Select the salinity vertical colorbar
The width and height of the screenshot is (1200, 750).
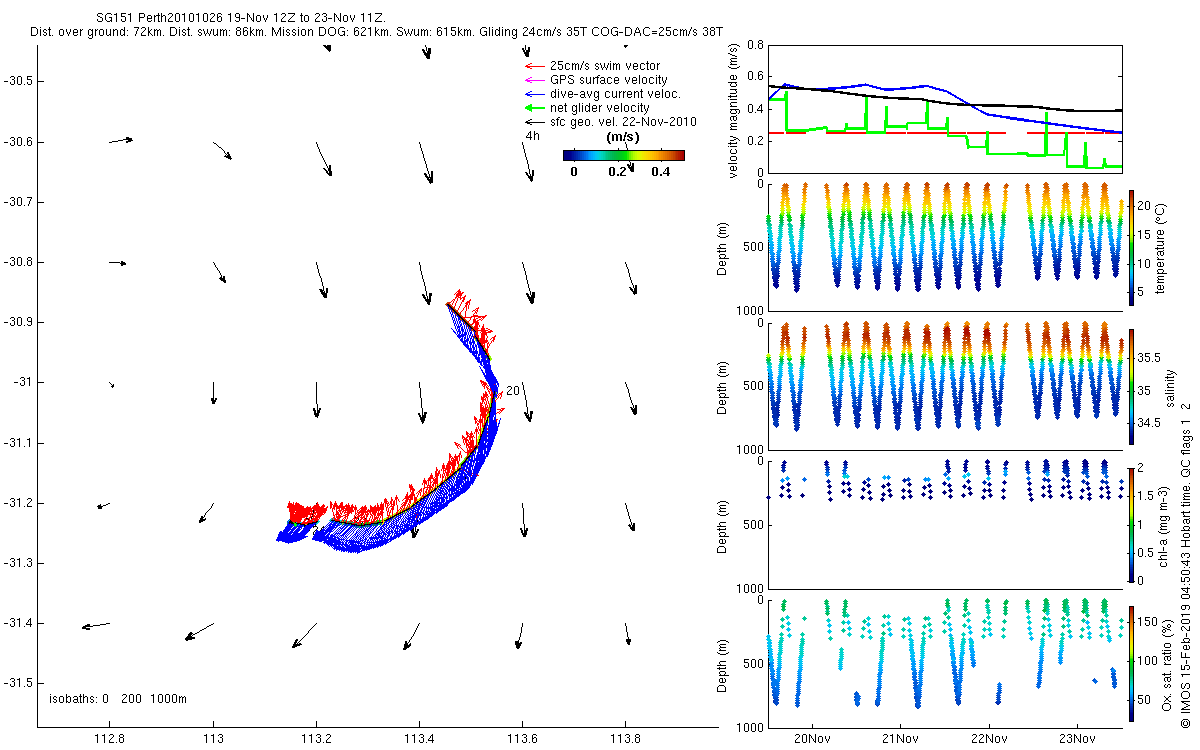click(x=1132, y=385)
